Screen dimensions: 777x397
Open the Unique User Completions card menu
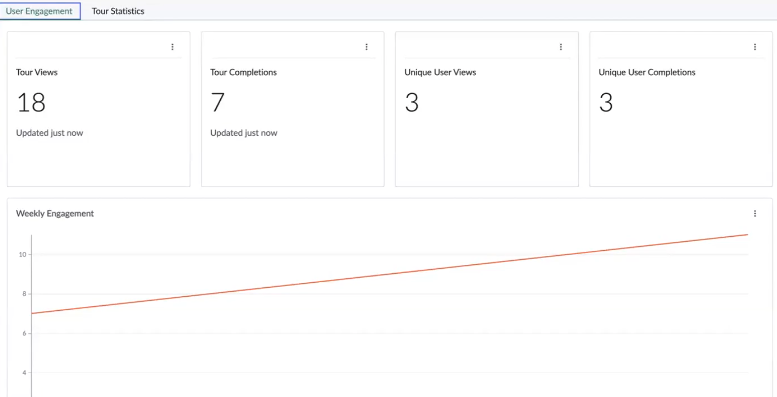pos(755,47)
